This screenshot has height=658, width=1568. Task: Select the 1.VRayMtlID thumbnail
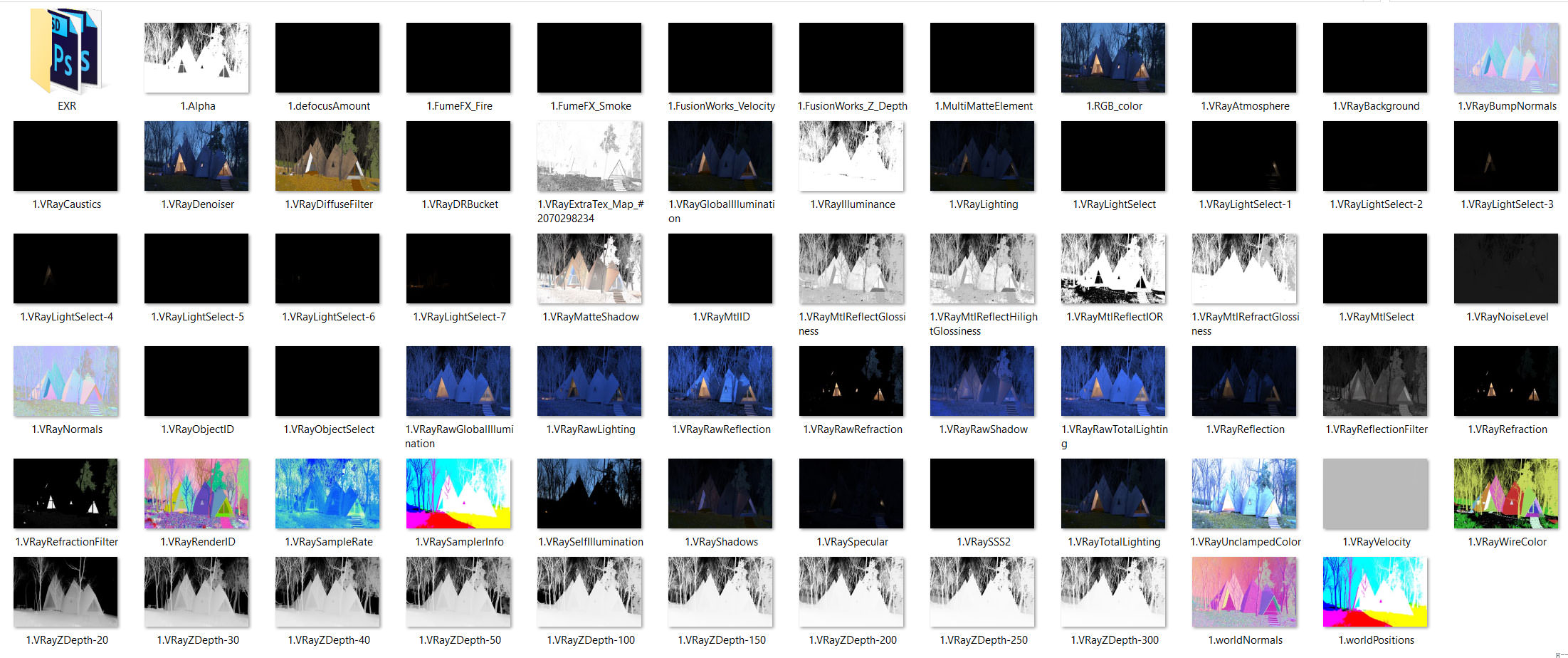click(720, 268)
